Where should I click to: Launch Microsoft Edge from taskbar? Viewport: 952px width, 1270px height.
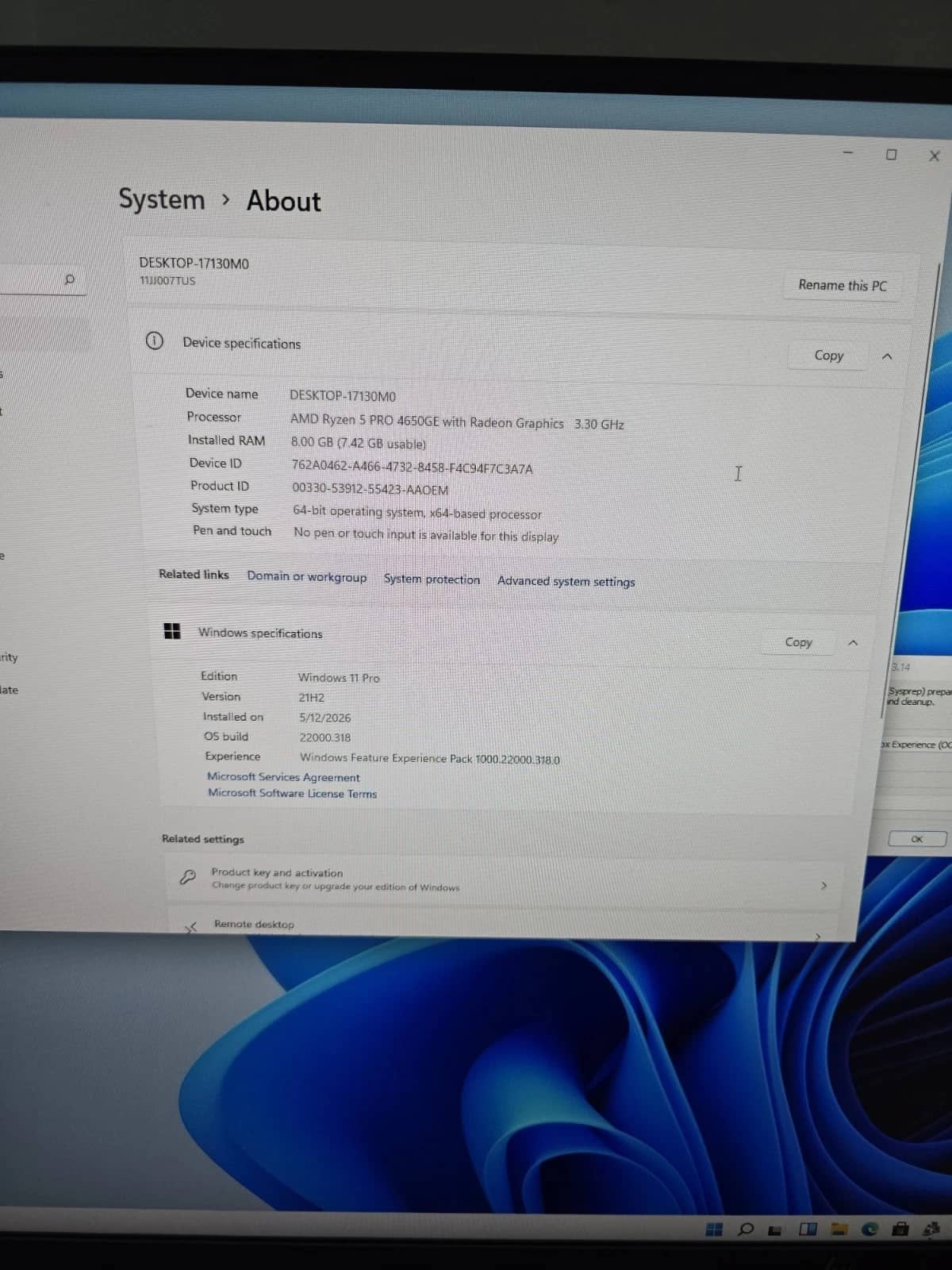pyautogui.click(x=869, y=1230)
